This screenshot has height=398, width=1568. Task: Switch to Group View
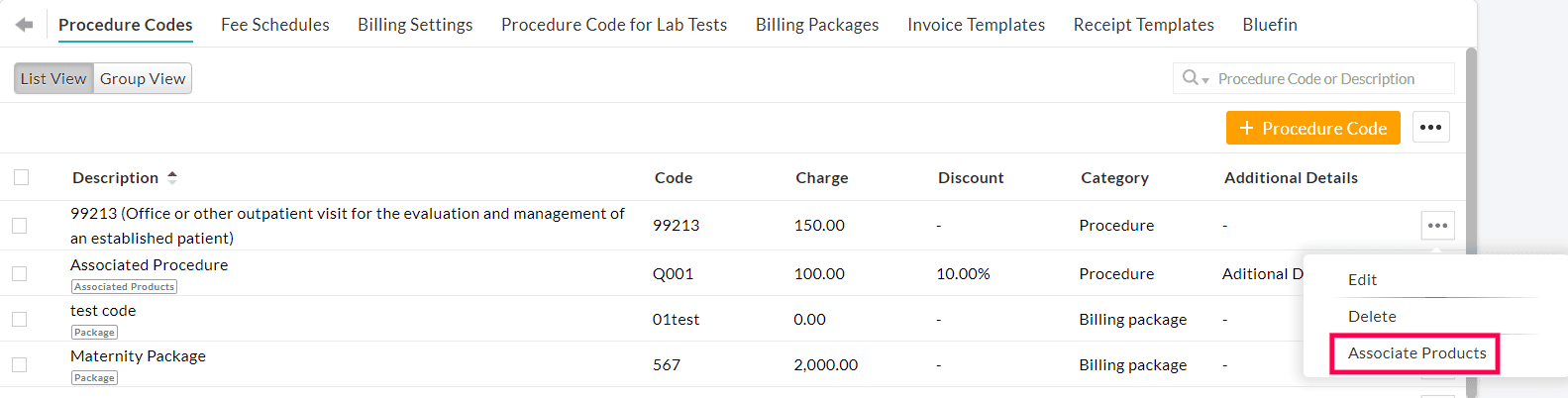pyautogui.click(x=143, y=78)
